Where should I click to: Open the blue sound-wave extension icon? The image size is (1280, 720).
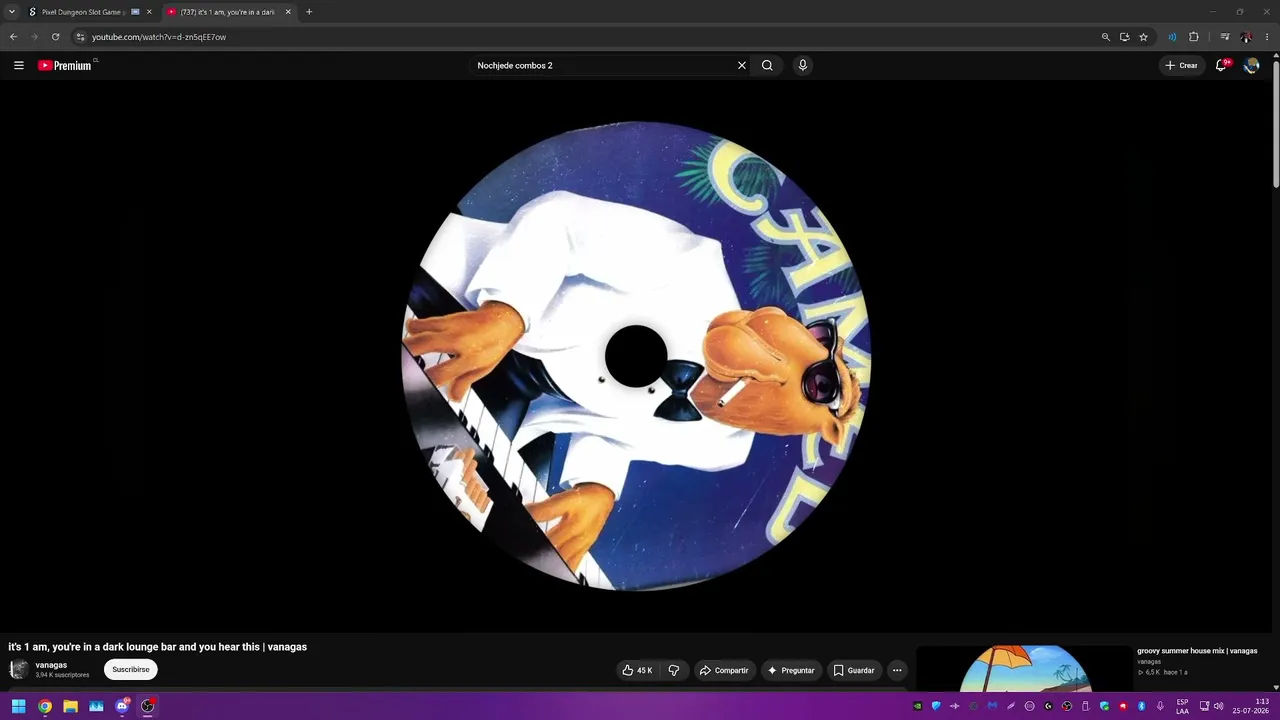pos(1172,37)
